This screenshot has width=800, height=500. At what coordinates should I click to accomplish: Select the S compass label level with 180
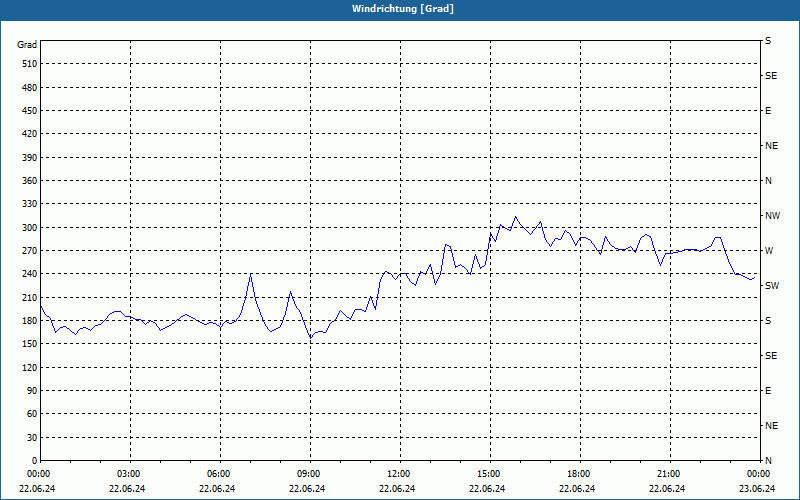pos(768,321)
